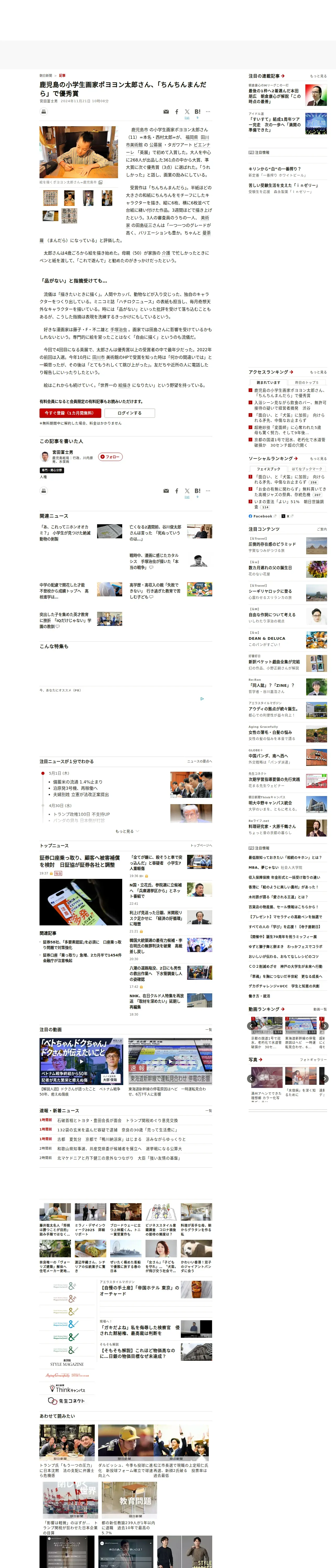Open news flash 石破首相とトヨタ・豊田会長が面会
This screenshot has width=336, height=1568.
tap(118, 1120)
